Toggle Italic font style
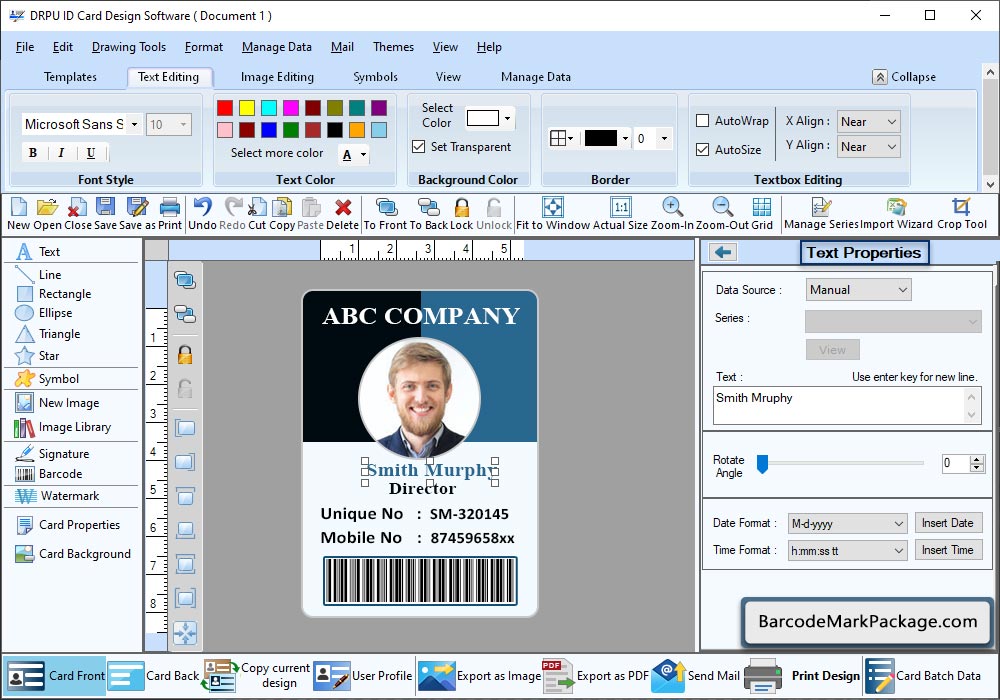The image size is (1000, 700). tap(61, 153)
